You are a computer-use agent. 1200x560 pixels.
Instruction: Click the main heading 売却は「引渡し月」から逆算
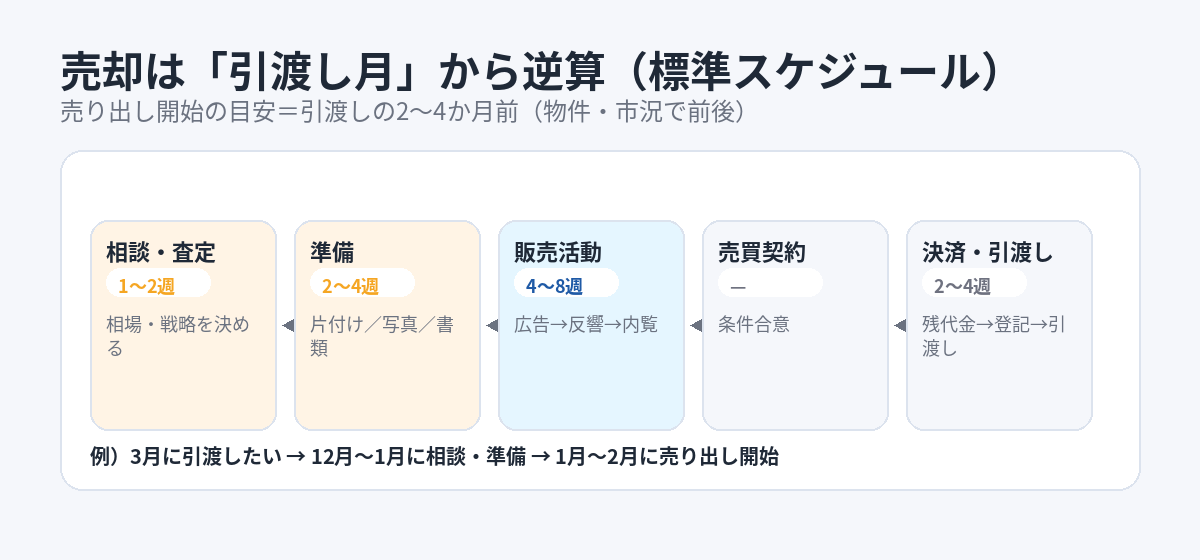530,73
